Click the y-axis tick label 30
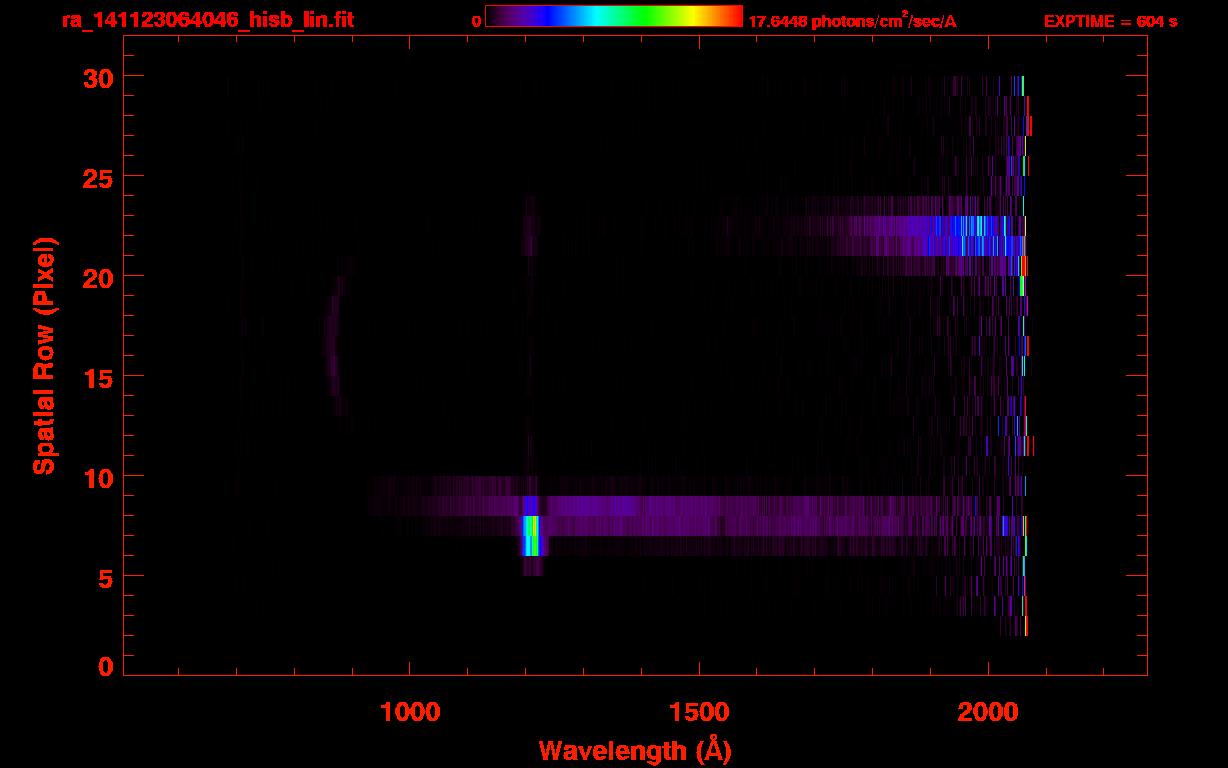Screen dimensions: 1228x768 (x=98, y=77)
